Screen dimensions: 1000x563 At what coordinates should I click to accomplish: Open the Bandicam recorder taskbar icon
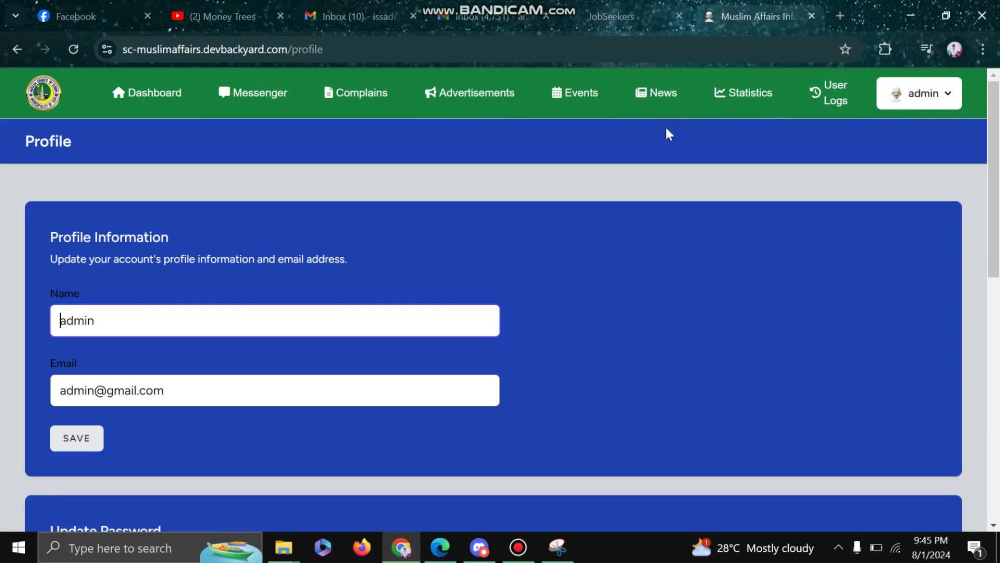coord(518,548)
